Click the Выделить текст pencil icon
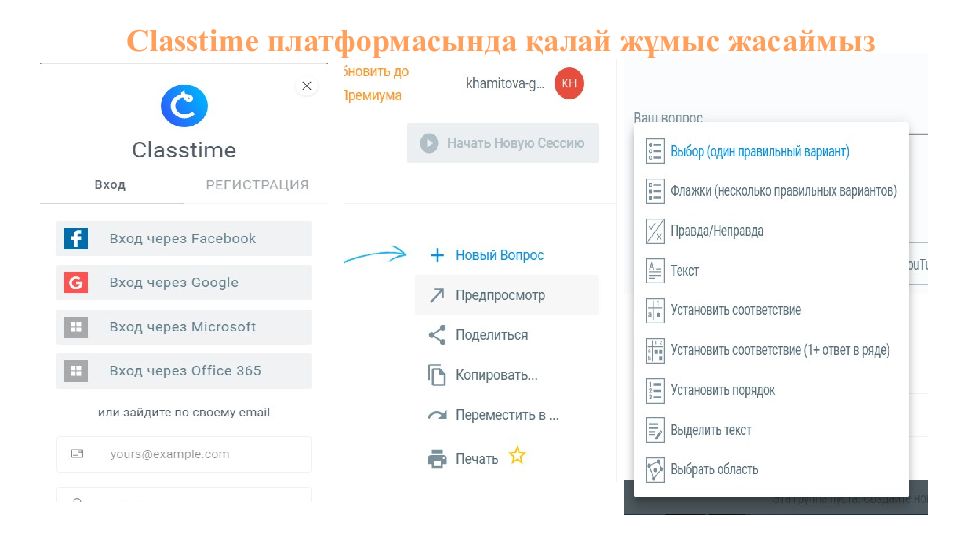The height and width of the screenshot is (540, 960). [655, 430]
